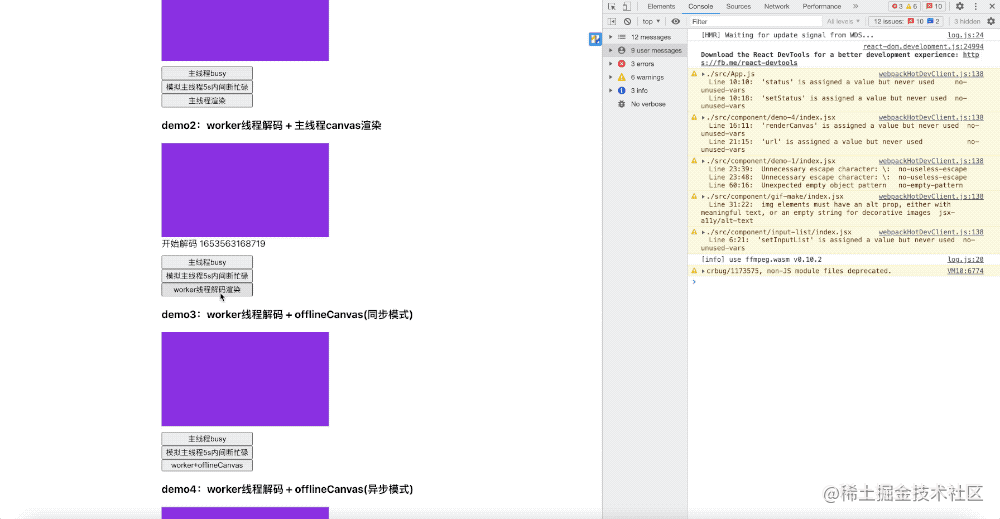Viewport: 1000px width, 519px height.
Task: Click blue info icon for 3 info
Action: point(622,91)
